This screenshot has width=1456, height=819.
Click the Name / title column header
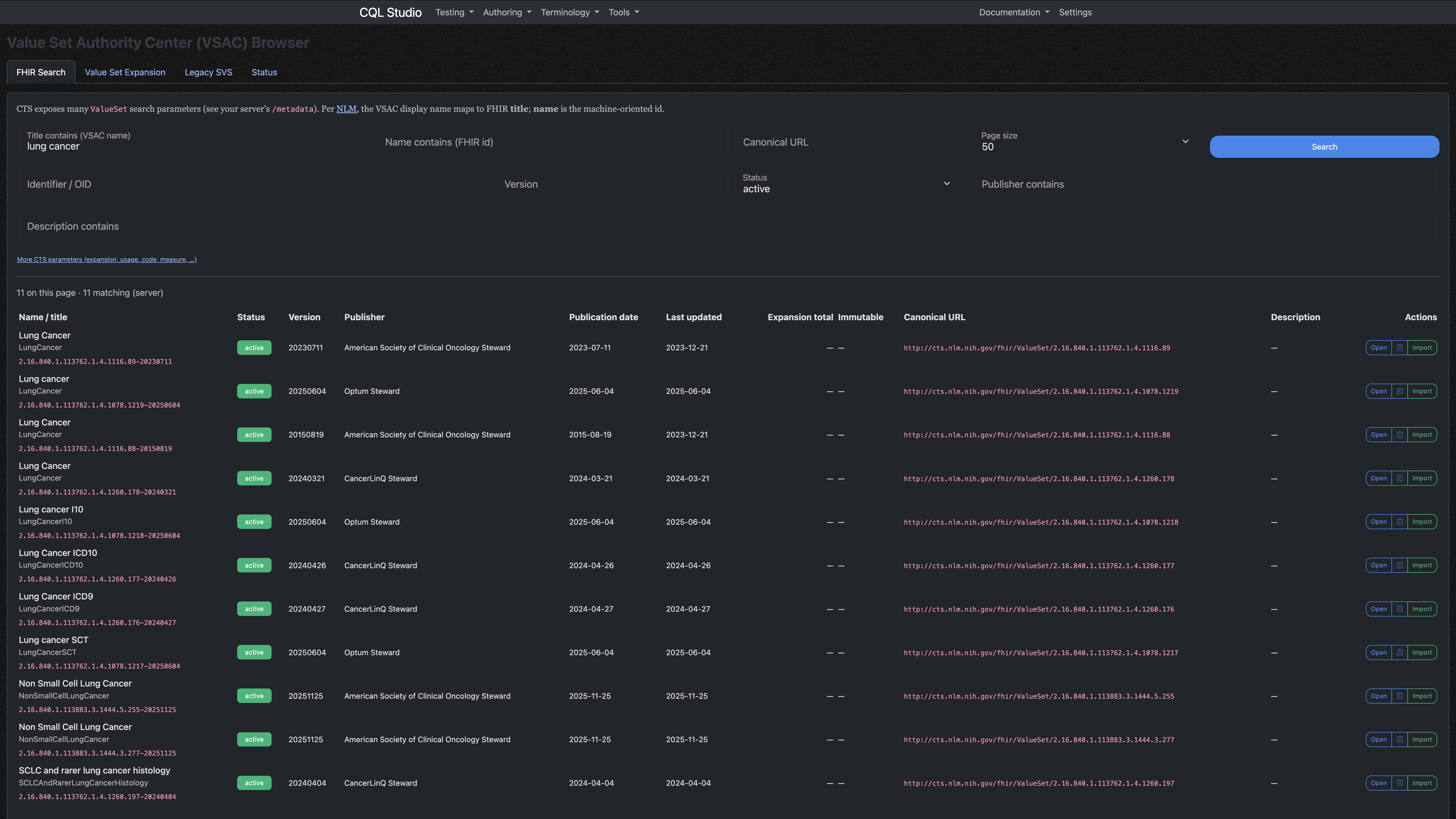coord(43,317)
